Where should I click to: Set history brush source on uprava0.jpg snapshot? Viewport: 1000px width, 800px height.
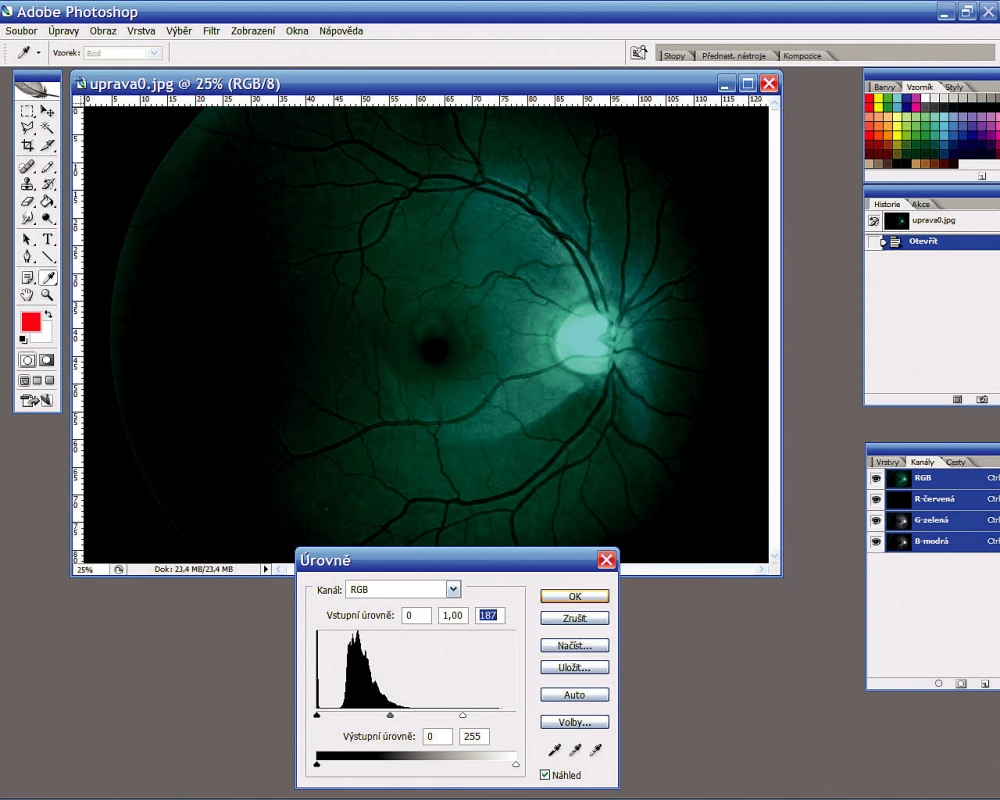pyautogui.click(x=874, y=221)
